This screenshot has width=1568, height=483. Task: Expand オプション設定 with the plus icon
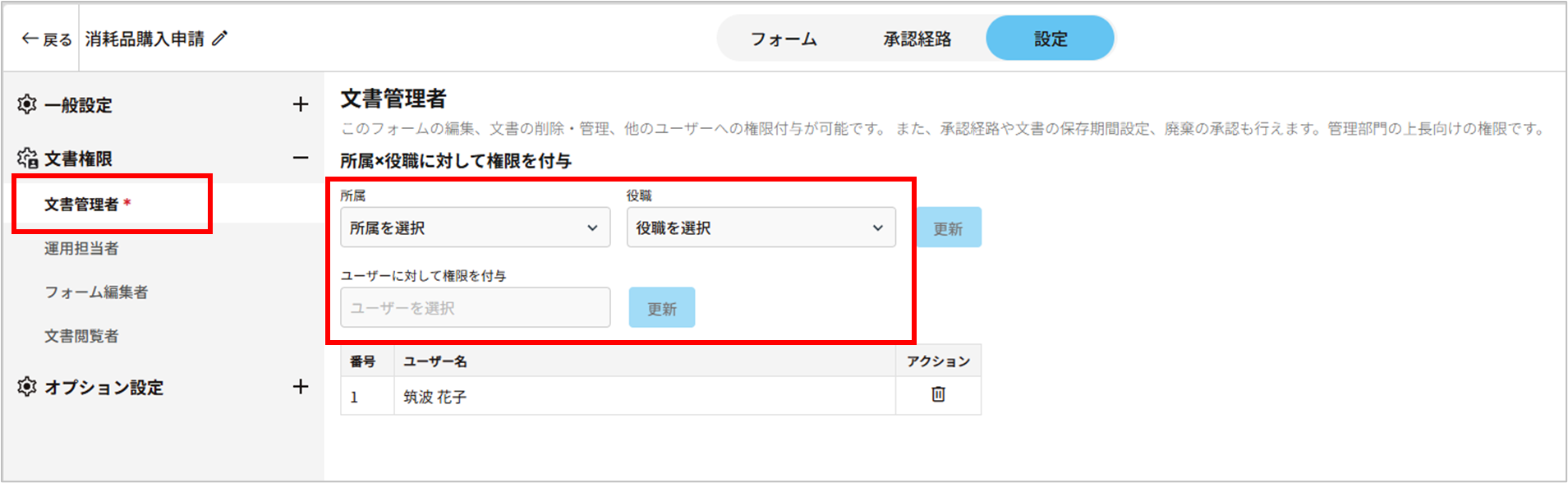pyautogui.click(x=301, y=387)
